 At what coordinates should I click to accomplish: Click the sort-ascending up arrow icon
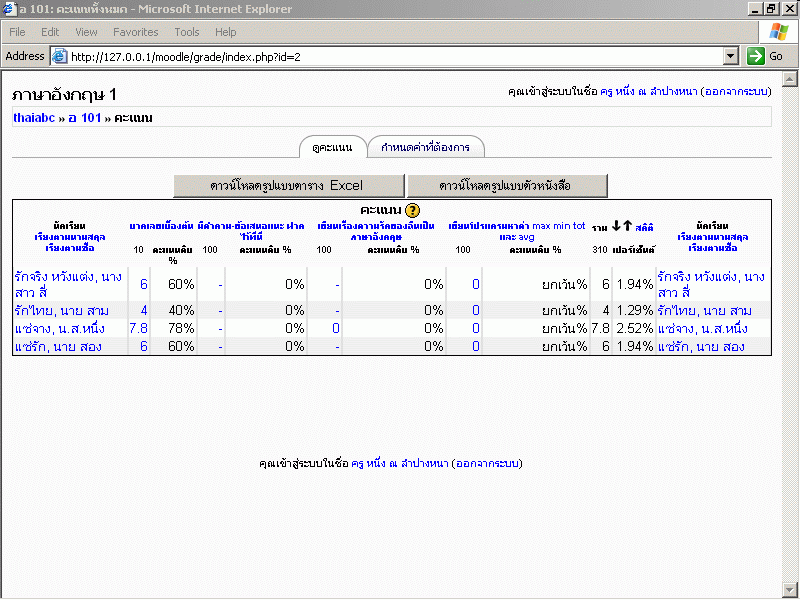tap(628, 226)
